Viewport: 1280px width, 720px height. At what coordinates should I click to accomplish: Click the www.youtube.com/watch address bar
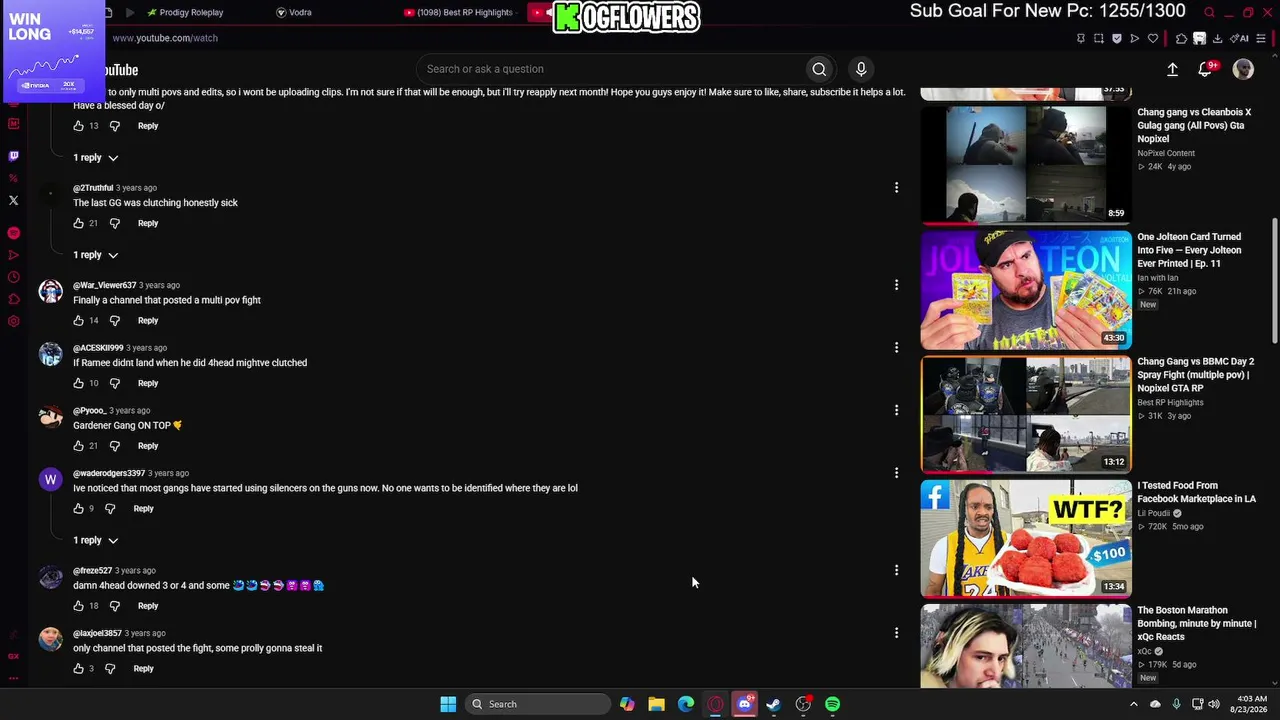(x=165, y=38)
